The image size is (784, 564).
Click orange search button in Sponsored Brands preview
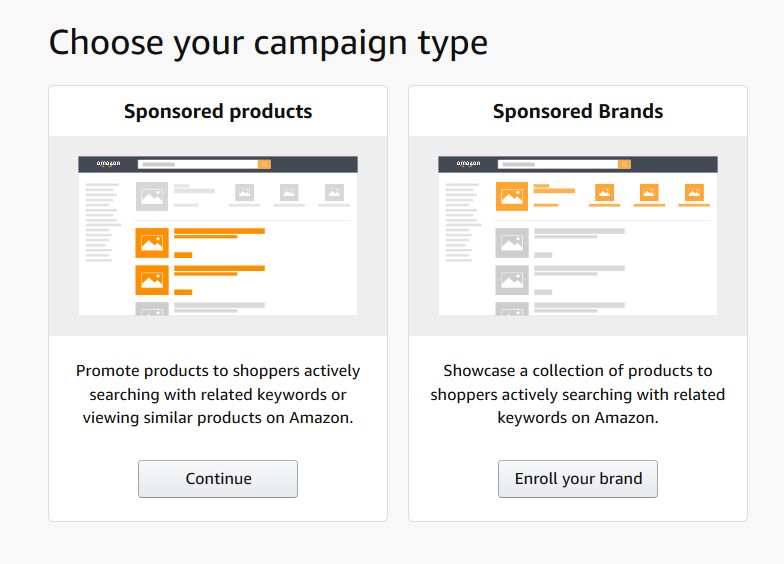[x=624, y=164]
